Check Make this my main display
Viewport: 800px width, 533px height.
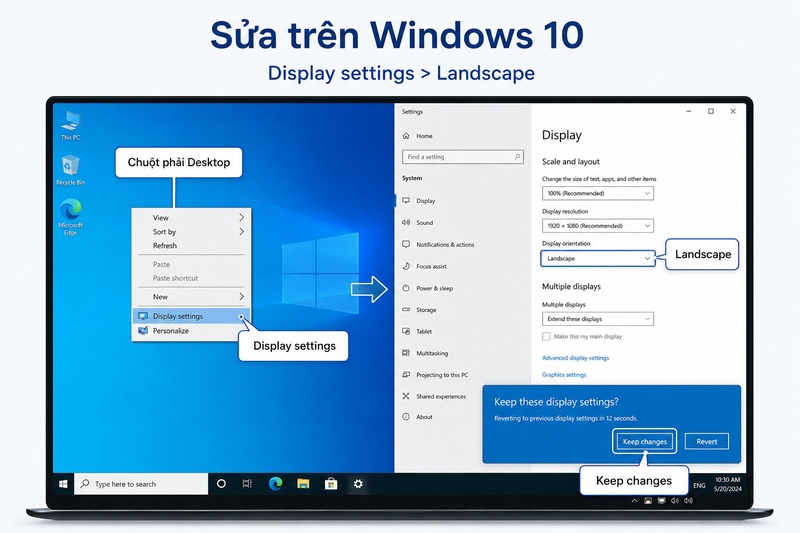point(546,337)
